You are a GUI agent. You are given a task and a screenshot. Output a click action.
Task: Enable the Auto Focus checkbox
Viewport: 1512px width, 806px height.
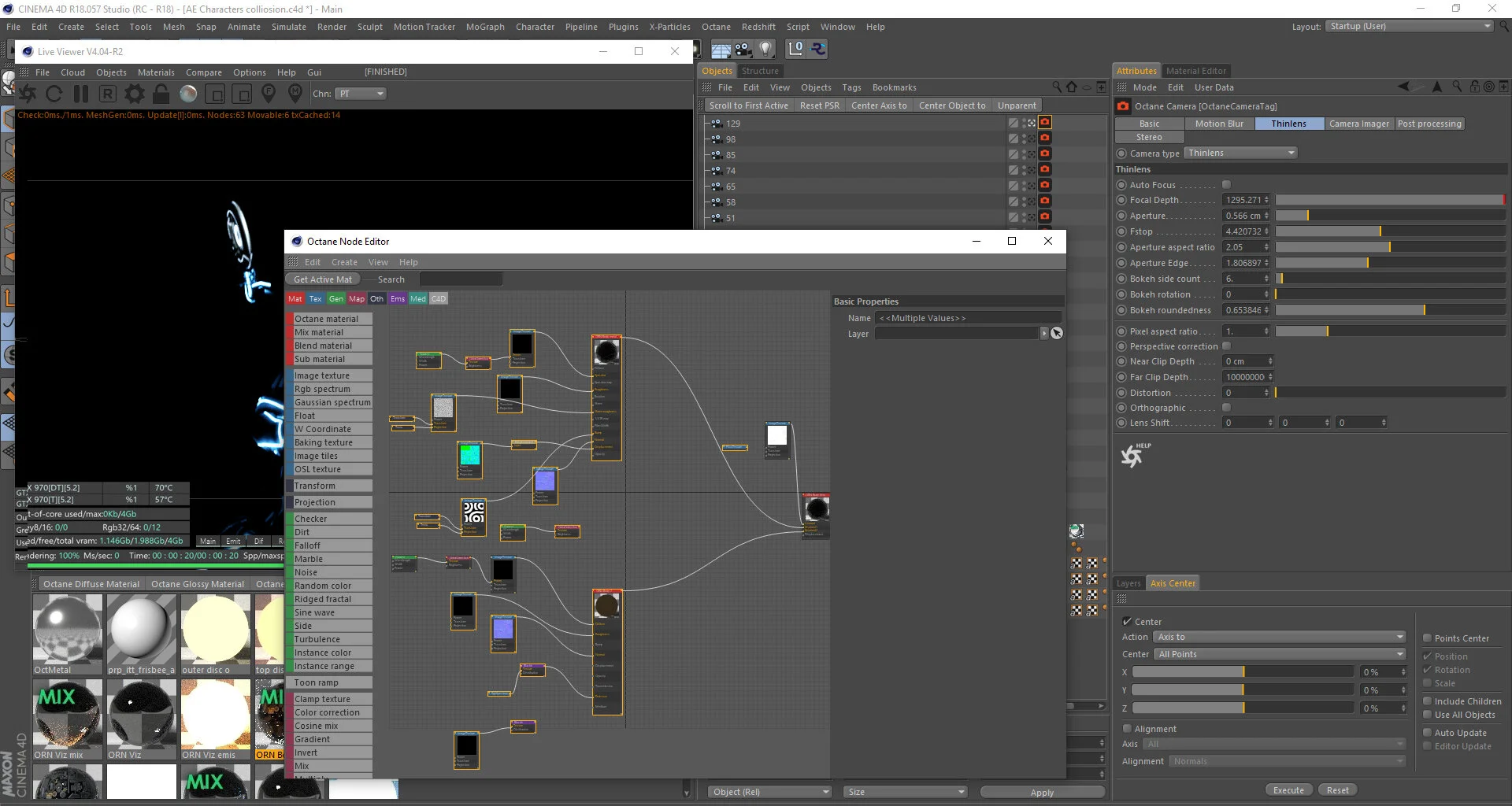coord(1226,184)
